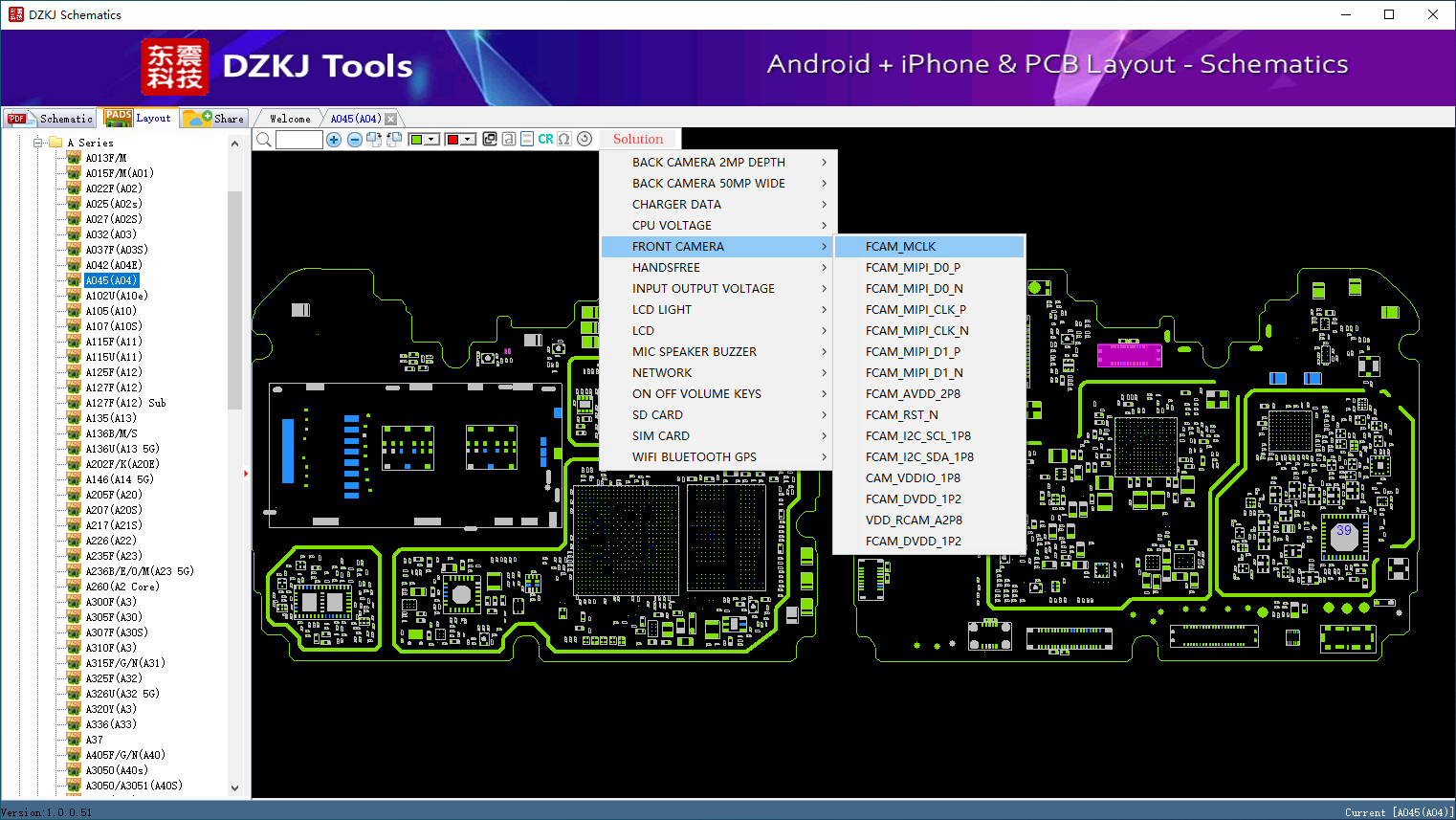Viewport: 1456px width, 820px height.
Task: Select FCAM_MIPI_D0_P signal
Action: 929,268
